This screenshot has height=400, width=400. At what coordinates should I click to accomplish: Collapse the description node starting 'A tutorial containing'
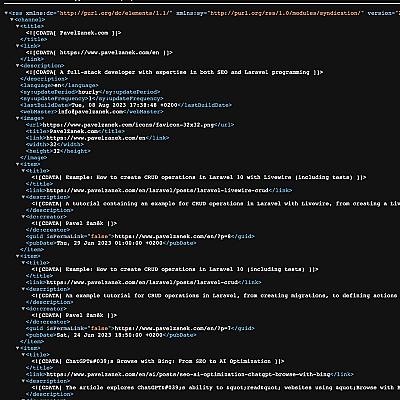click(23, 197)
